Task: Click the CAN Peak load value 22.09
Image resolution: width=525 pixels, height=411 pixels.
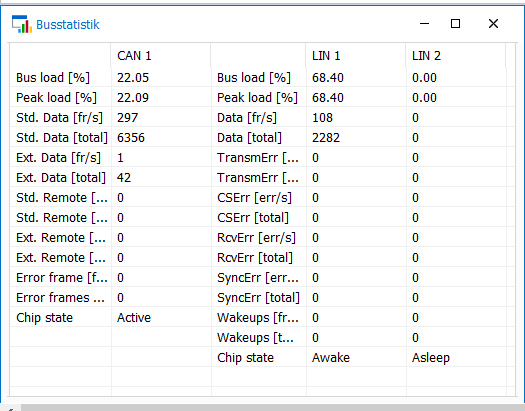Action: (x=133, y=98)
